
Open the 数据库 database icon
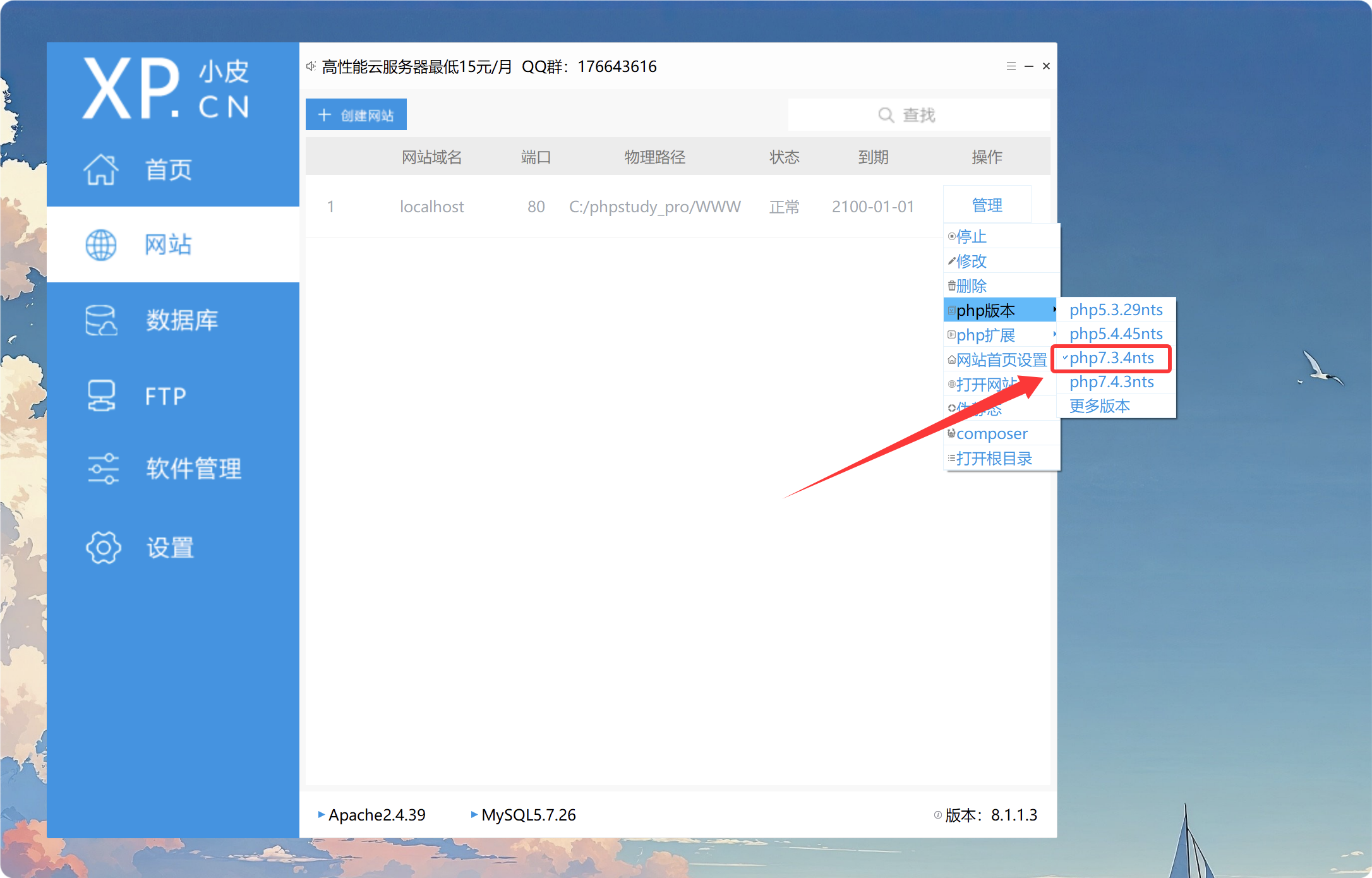101,320
